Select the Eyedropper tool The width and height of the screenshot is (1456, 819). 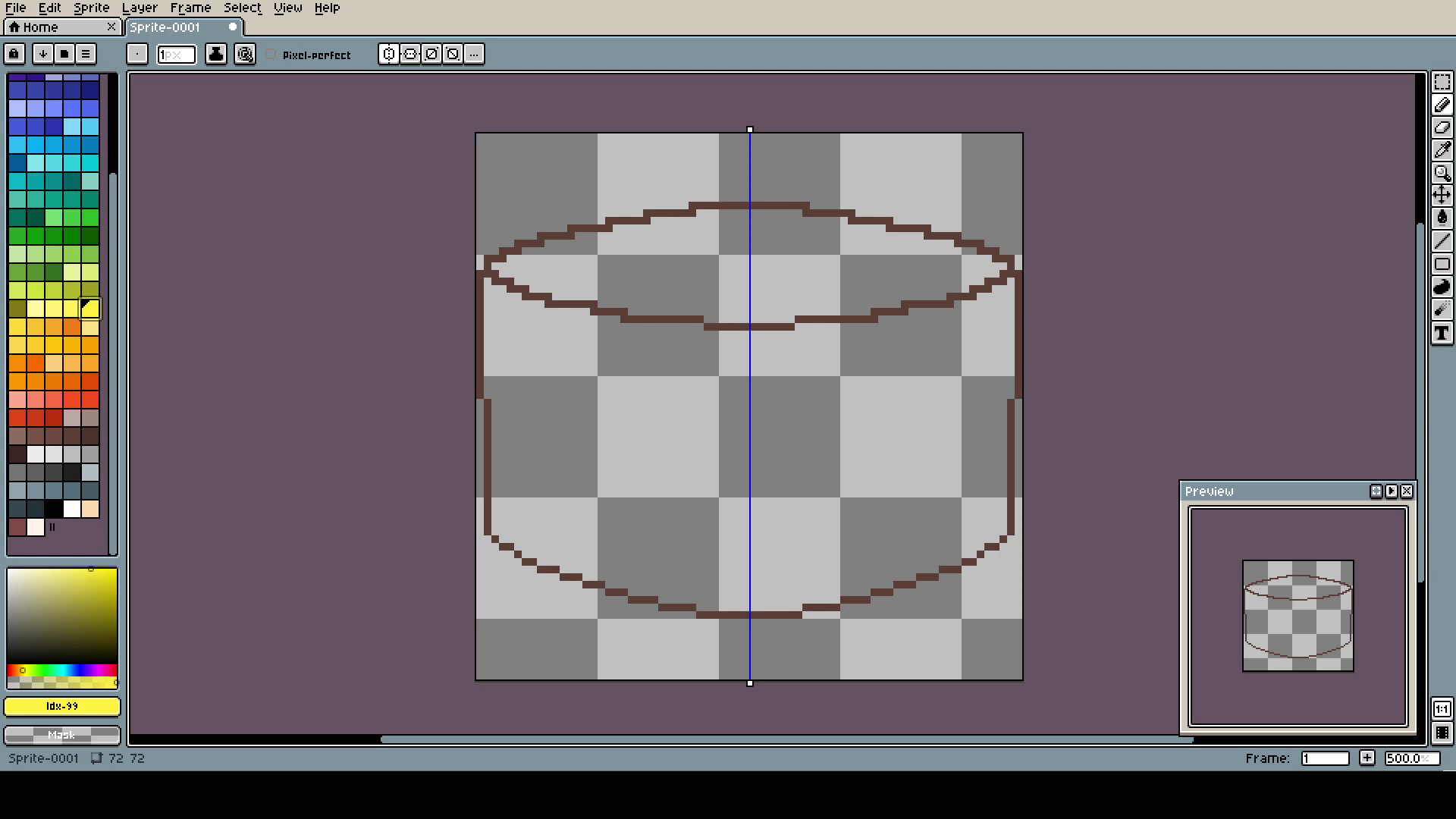point(1442,150)
